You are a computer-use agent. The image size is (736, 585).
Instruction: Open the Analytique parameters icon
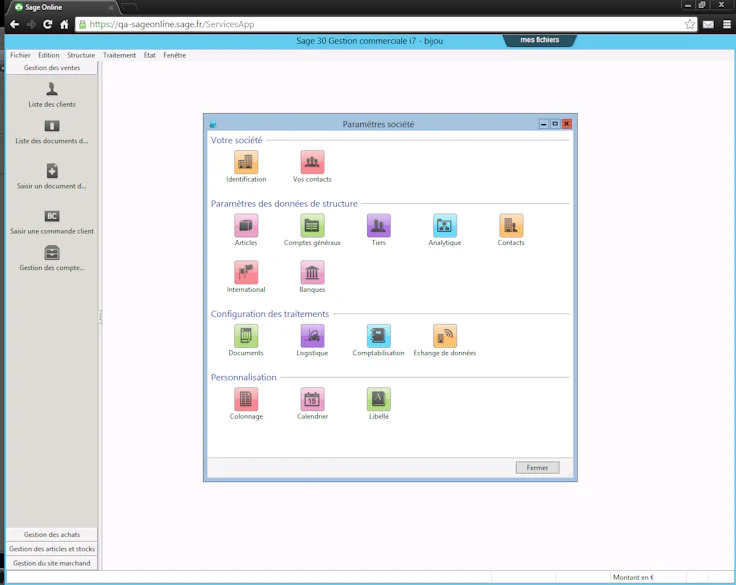[x=445, y=226]
